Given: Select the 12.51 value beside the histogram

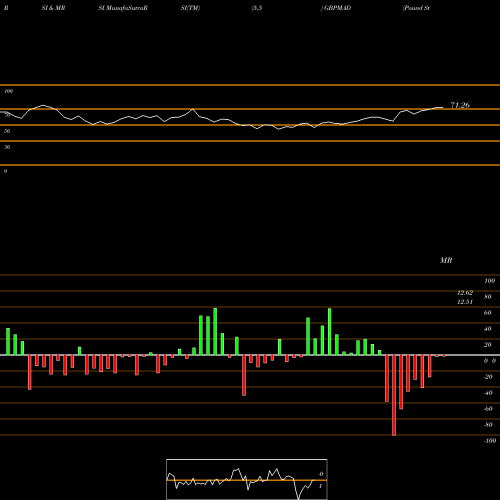Looking at the screenshot, I should (x=465, y=302).
